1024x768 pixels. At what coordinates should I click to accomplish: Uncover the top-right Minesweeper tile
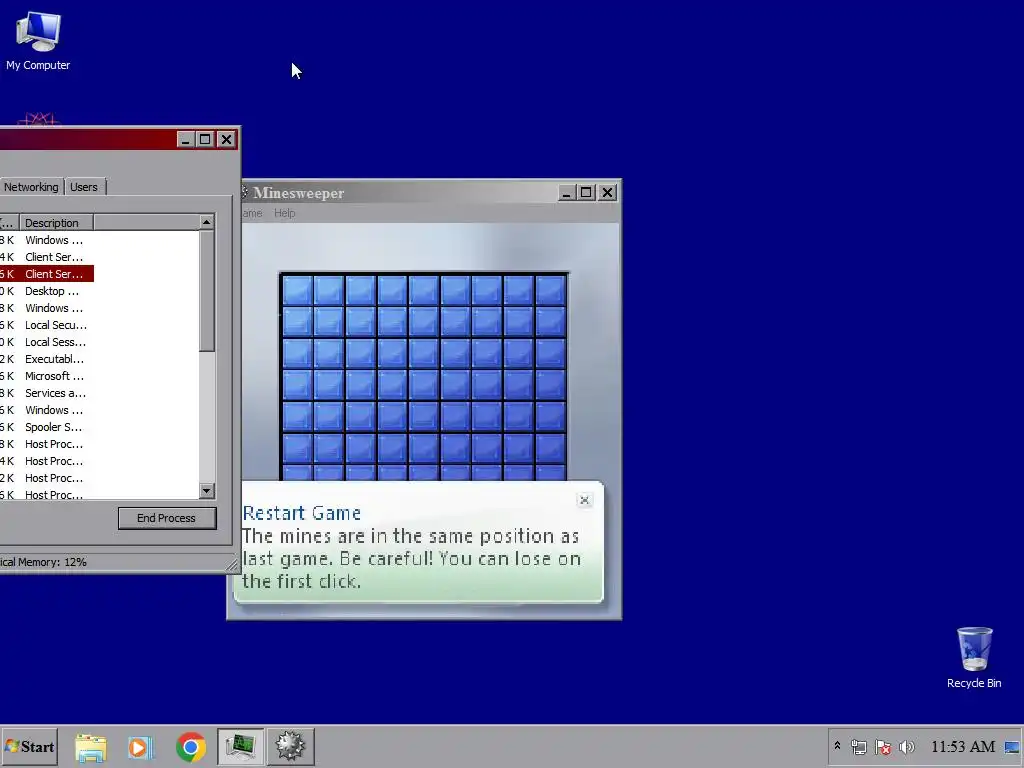(551, 290)
